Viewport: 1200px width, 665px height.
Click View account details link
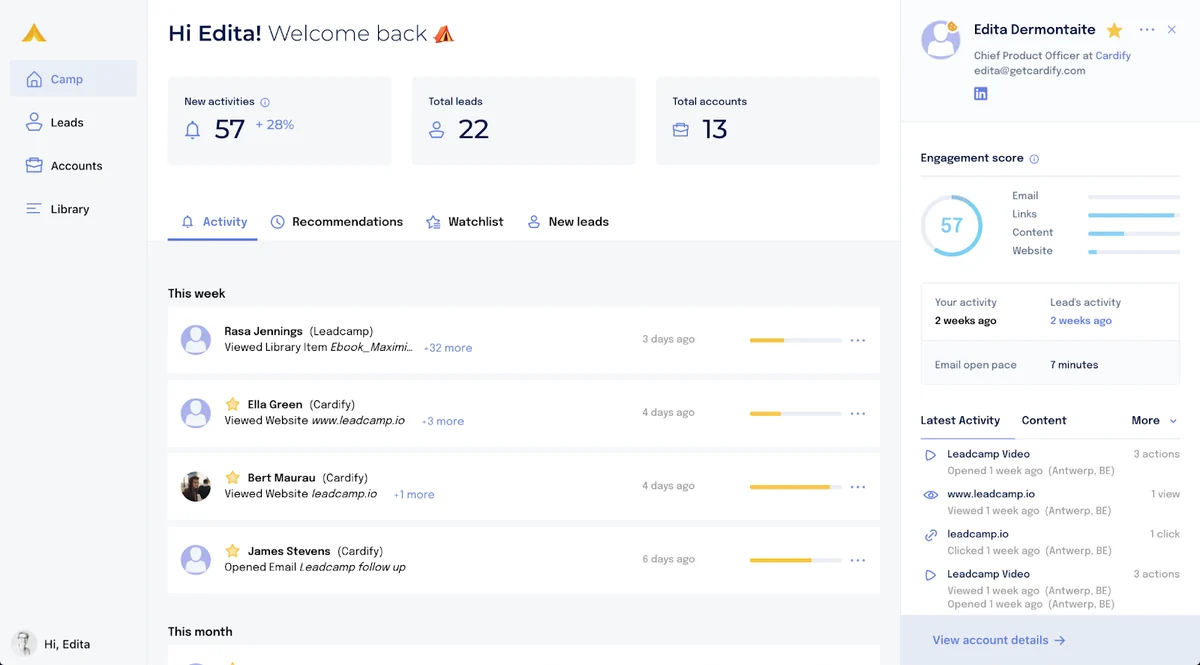pos(999,640)
